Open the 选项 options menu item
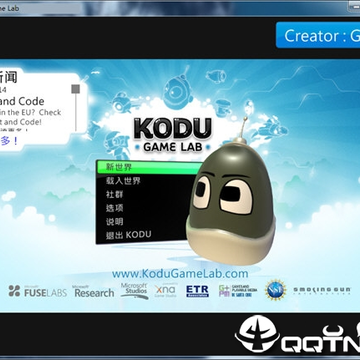The height and width of the screenshot is (360, 360). [x=114, y=208]
